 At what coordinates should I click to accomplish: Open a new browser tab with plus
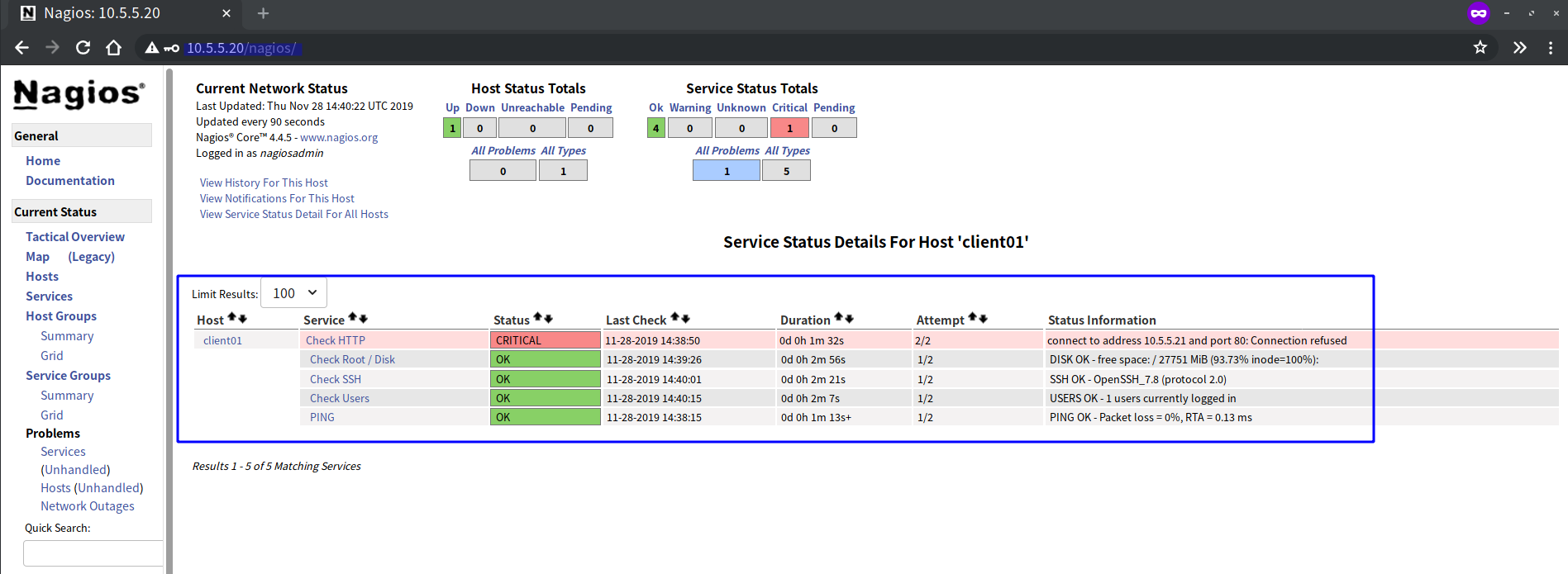click(x=263, y=13)
